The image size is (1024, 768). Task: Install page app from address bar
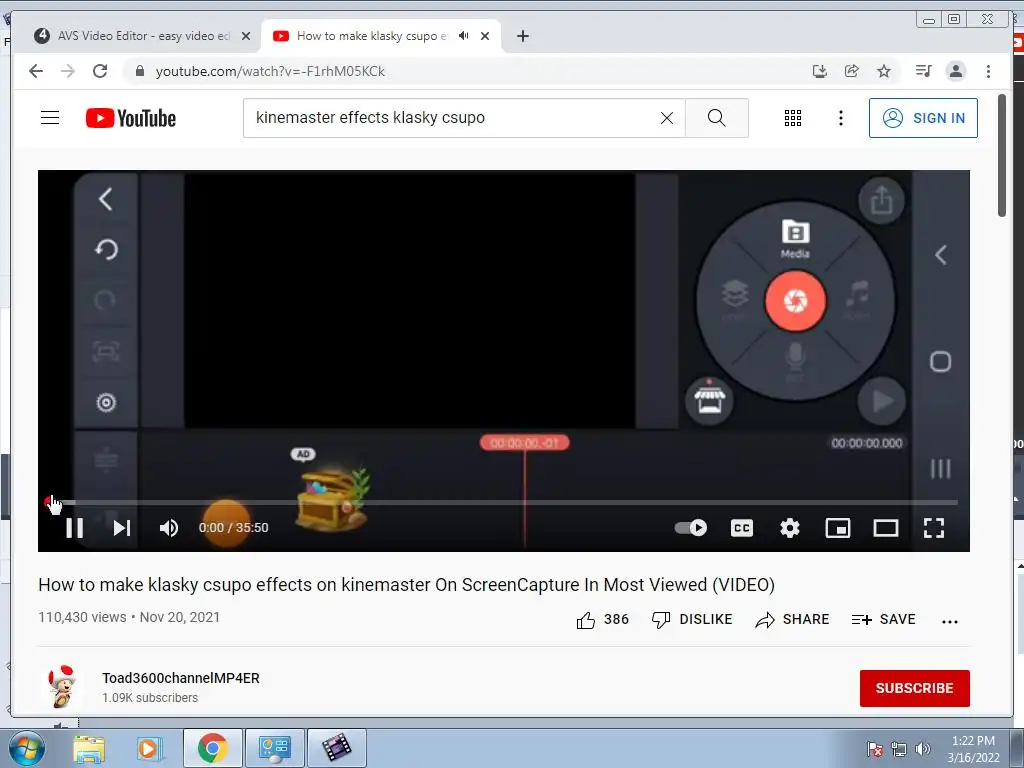coord(820,71)
